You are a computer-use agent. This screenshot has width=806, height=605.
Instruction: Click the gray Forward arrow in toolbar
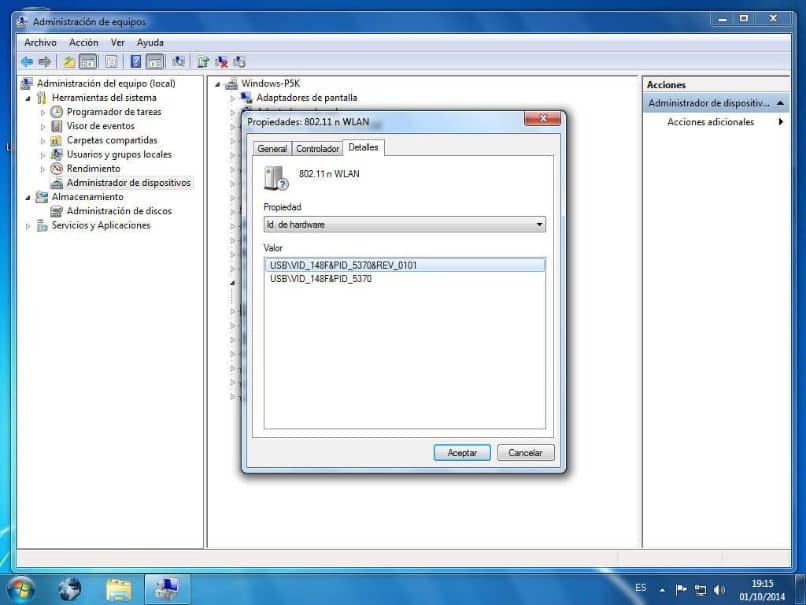pyautogui.click(x=45, y=62)
